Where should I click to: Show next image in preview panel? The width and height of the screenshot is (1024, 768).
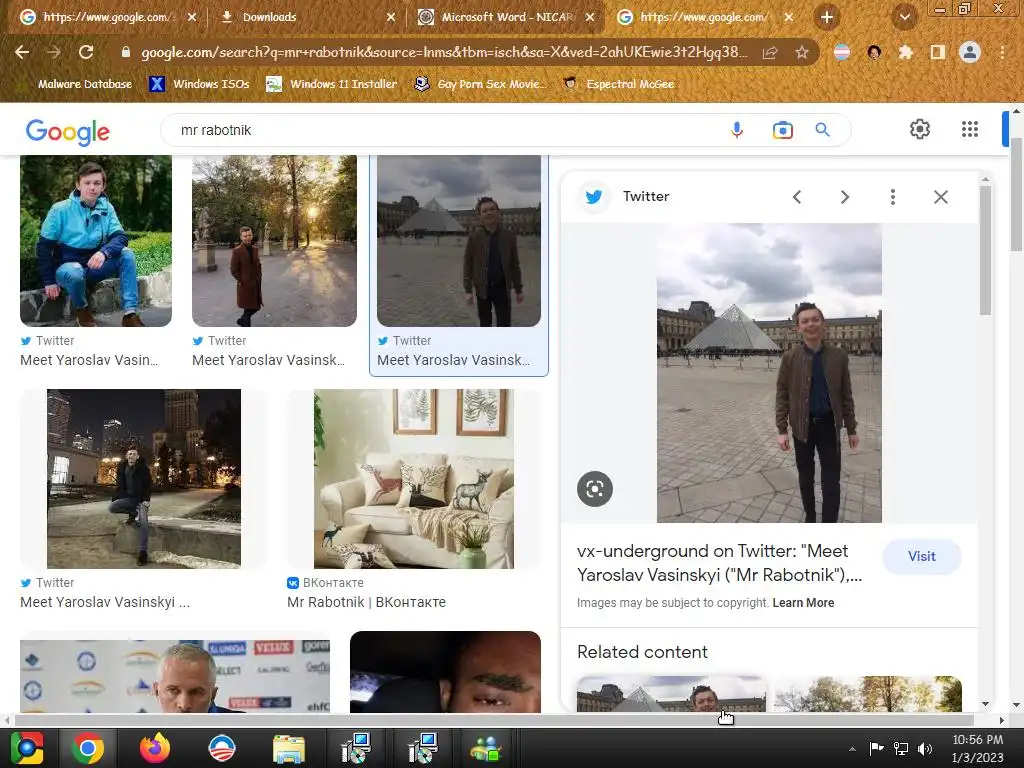844,197
